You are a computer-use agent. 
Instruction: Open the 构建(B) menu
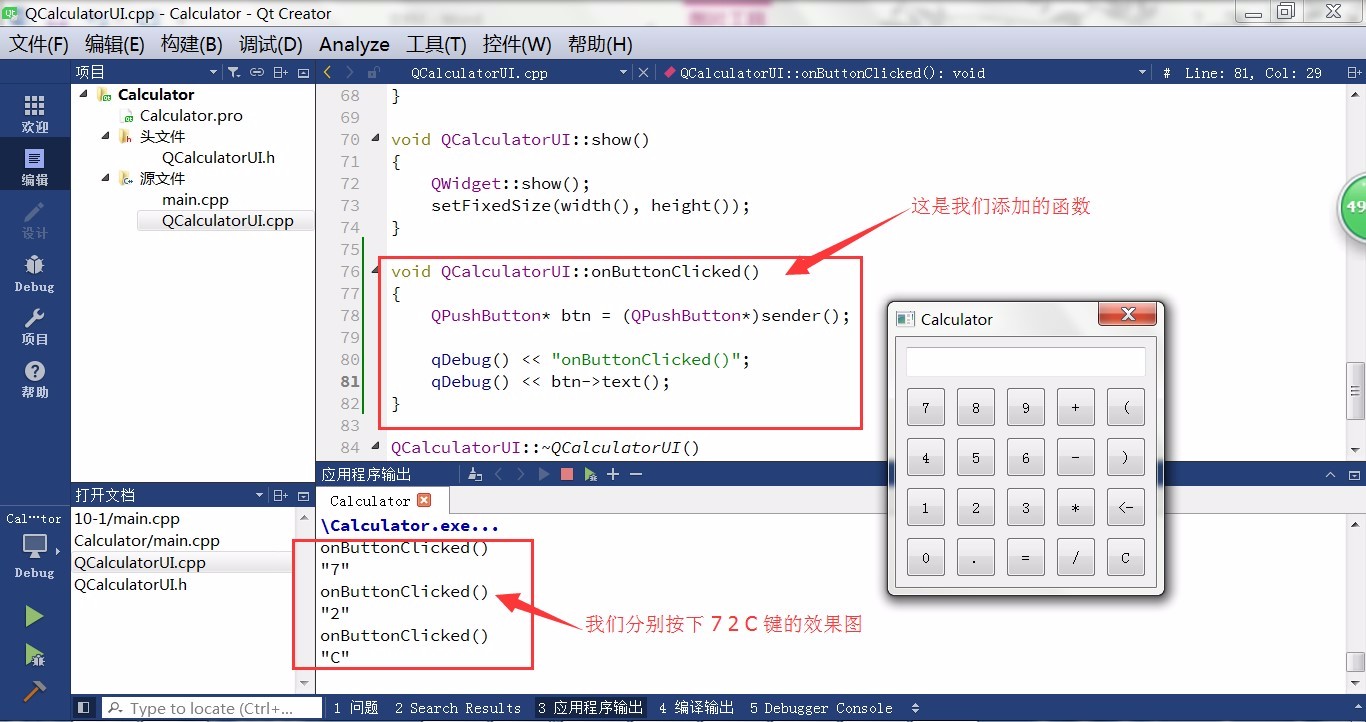pyautogui.click(x=191, y=44)
